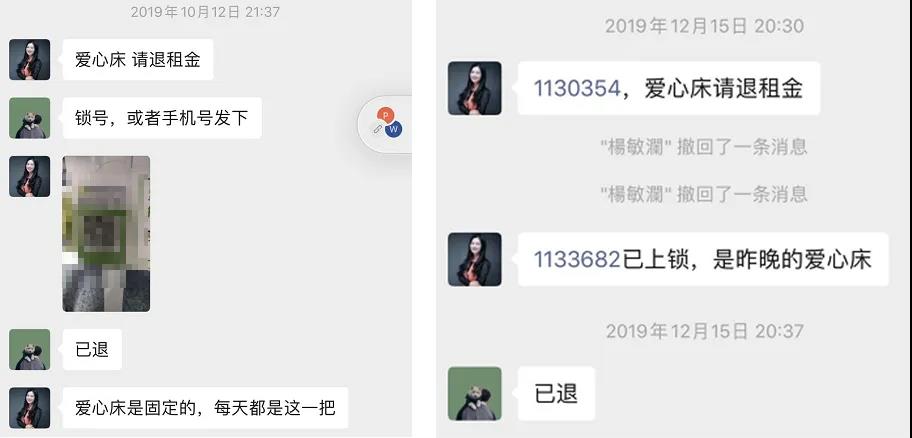Click the second '撤回了一条消息' recall notice
The image size is (912, 438).
coord(704,193)
